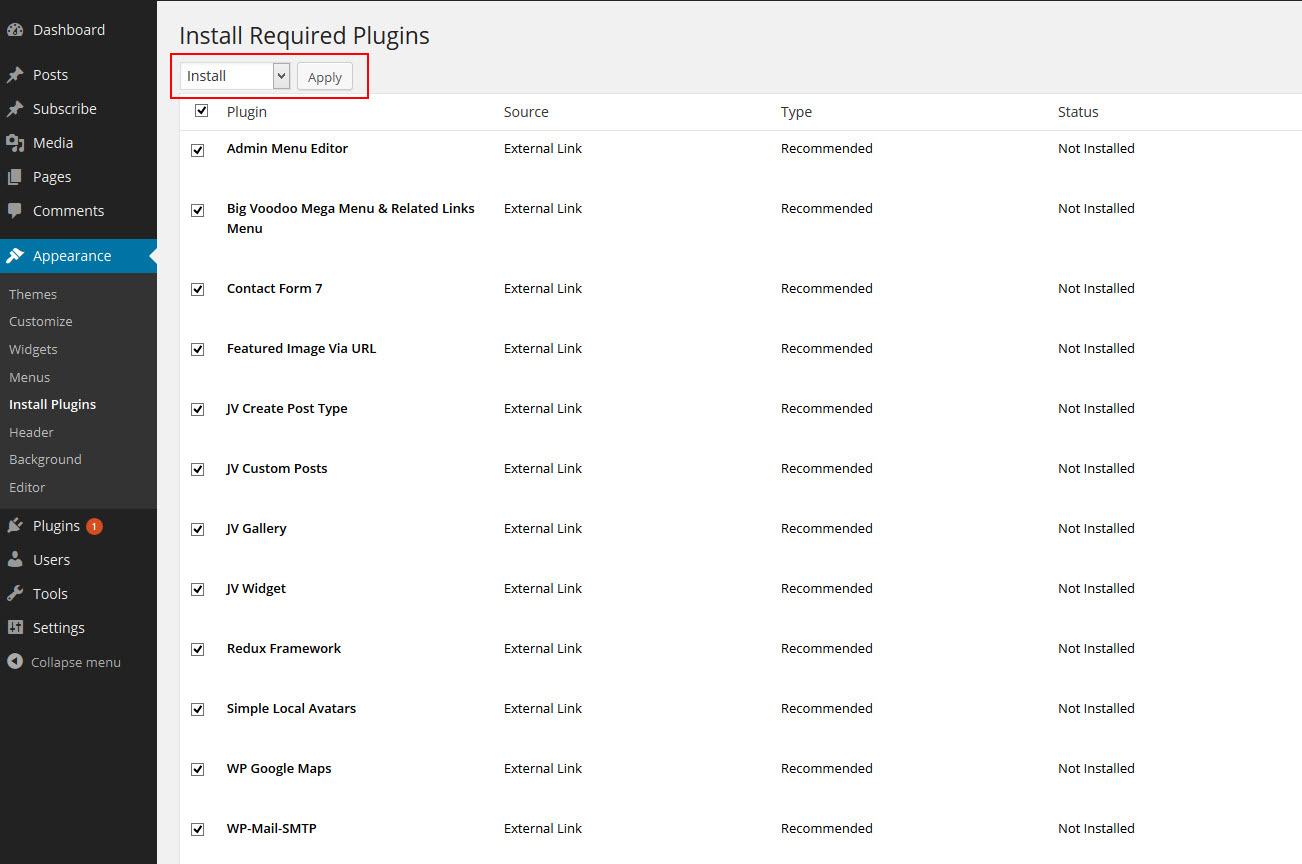Click the JV Gallery plugin name
The image size is (1302, 864).
tap(257, 528)
